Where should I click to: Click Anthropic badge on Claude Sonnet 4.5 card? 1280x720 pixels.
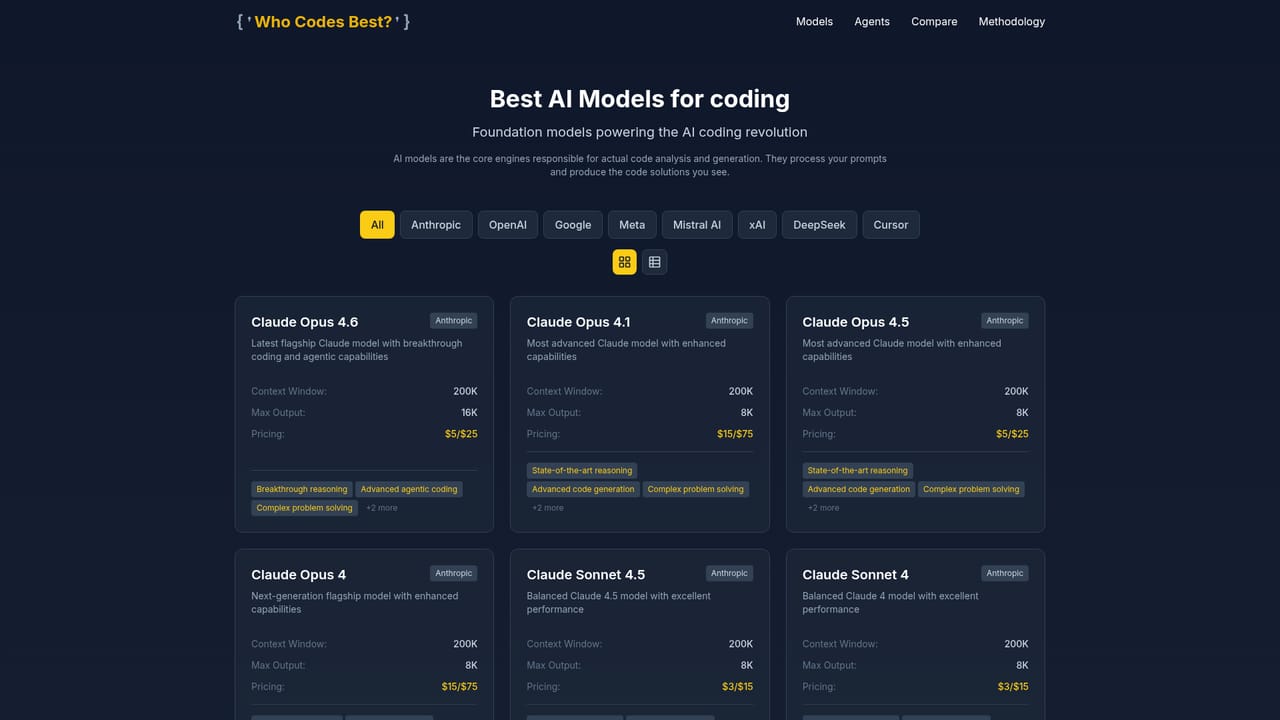pyautogui.click(x=729, y=574)
